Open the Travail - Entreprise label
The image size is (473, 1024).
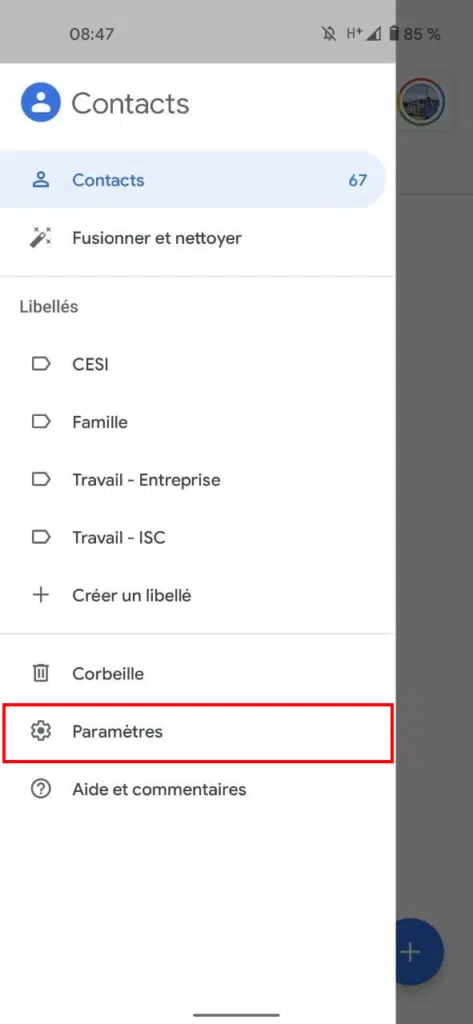(197, 480)
